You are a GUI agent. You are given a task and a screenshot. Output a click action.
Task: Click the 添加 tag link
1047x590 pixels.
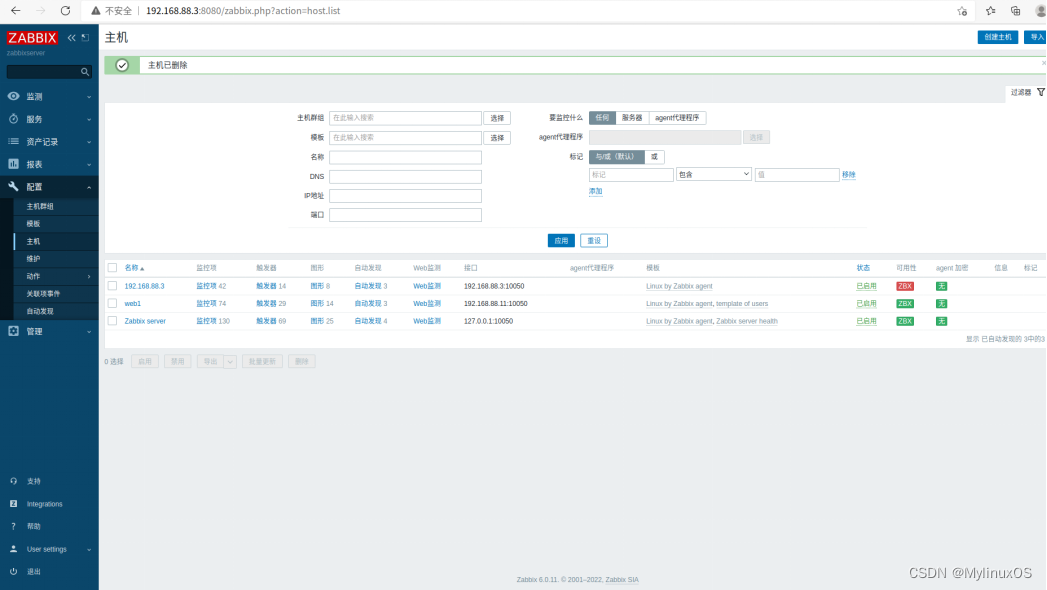[596, 191]
